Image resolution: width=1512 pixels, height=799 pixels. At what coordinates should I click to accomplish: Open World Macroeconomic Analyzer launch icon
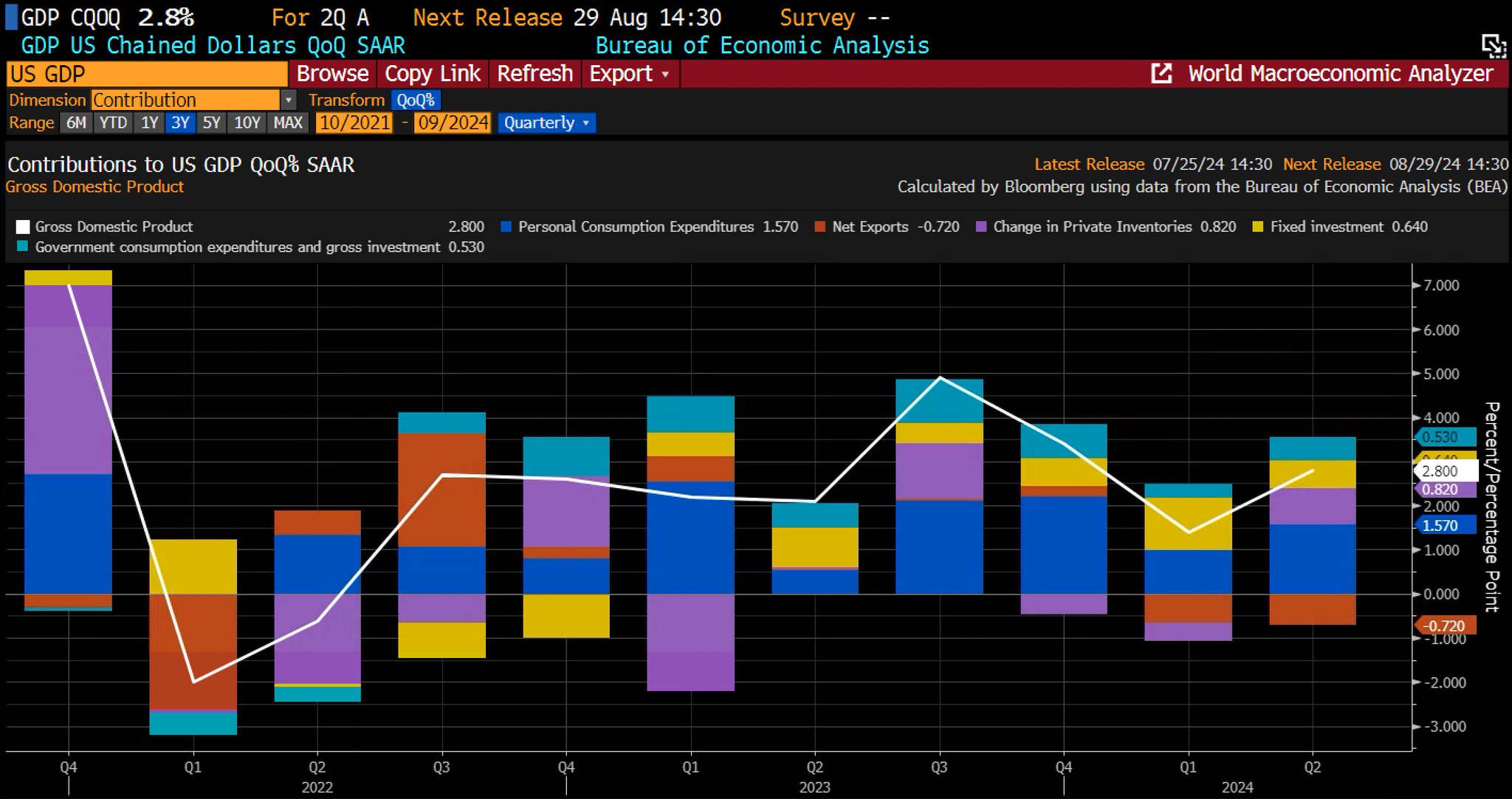tap(1161, 73)
